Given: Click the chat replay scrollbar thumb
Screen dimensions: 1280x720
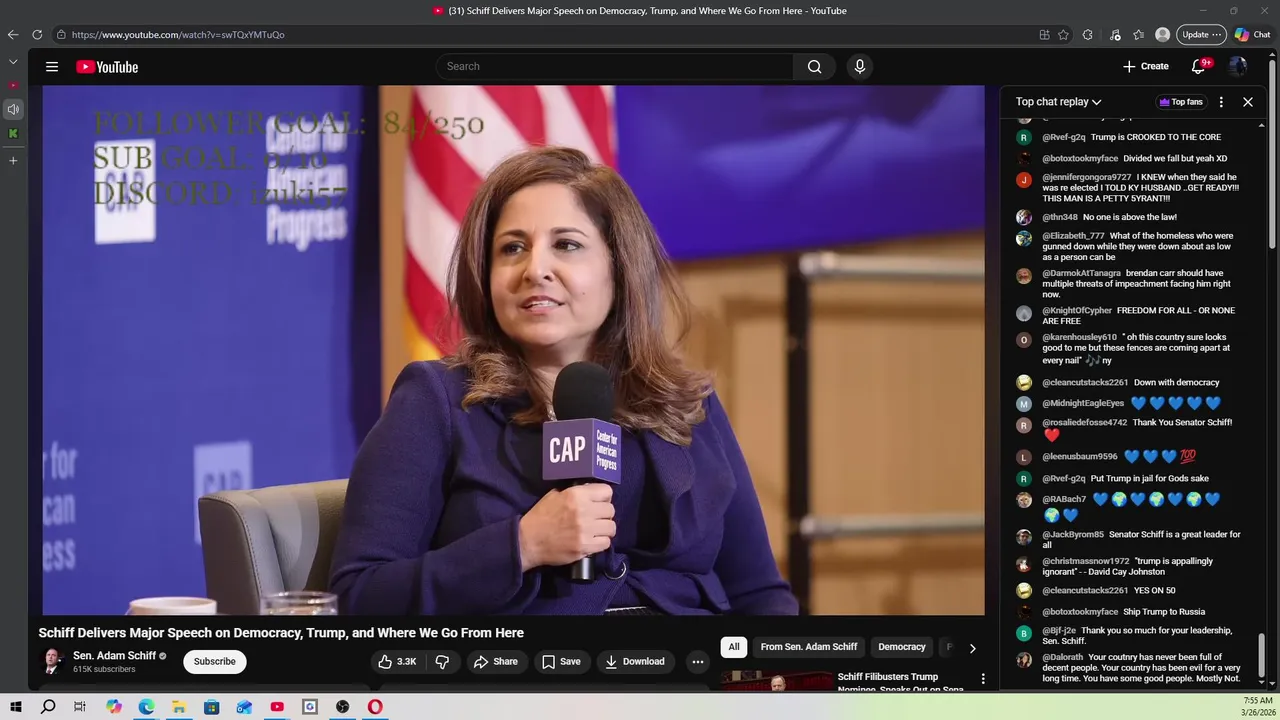Looking at the screenshot, I should pyautogui.click(x=1261, y=657).
